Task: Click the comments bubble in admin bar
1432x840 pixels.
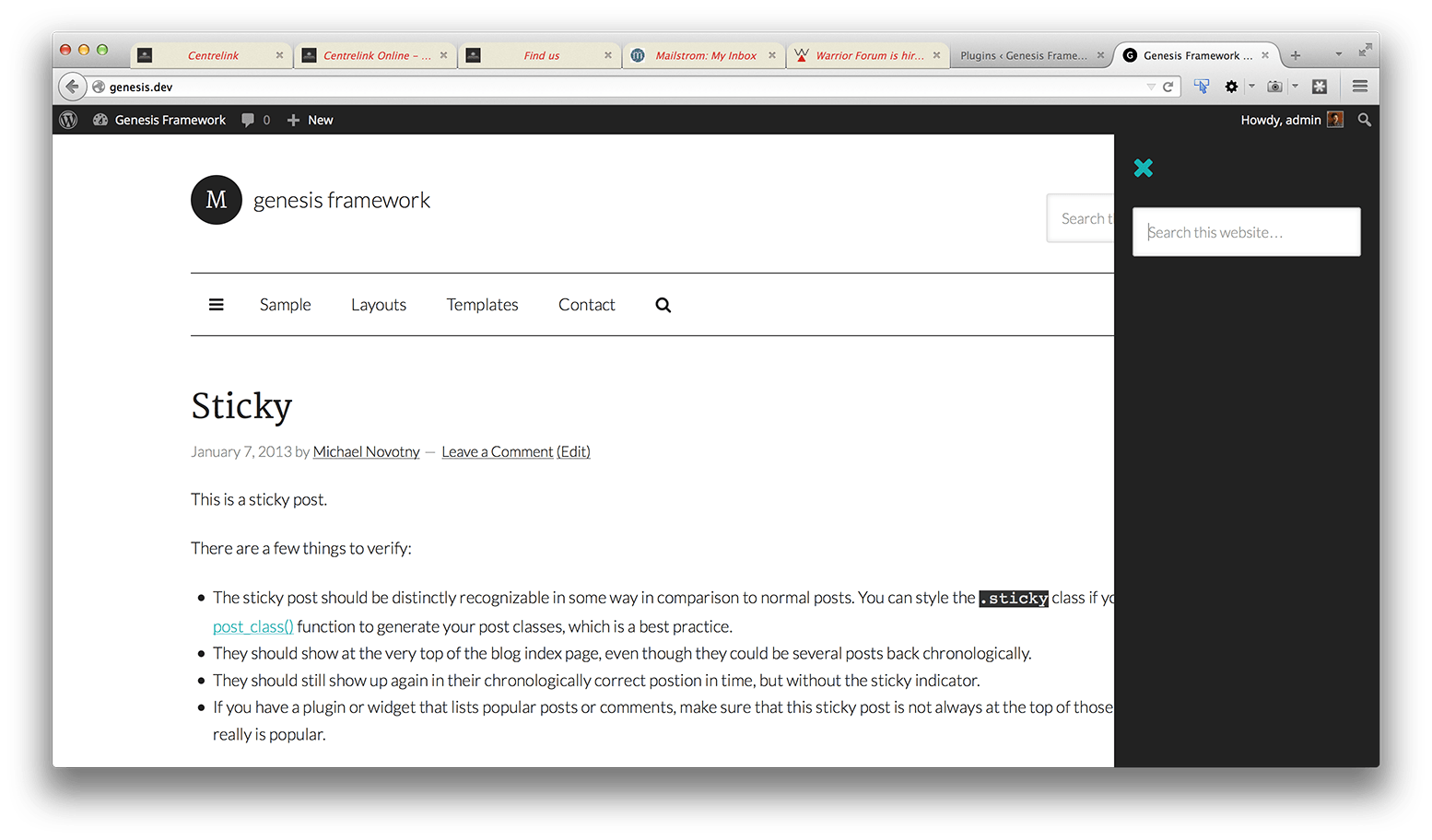Action: click(255, 120)
